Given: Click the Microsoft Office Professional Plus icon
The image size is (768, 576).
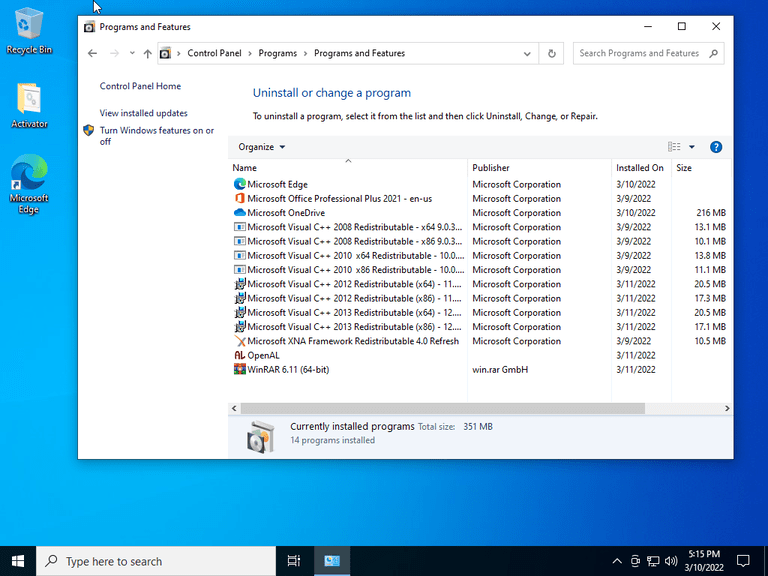Looking at the screenshot, I should 240,198.
